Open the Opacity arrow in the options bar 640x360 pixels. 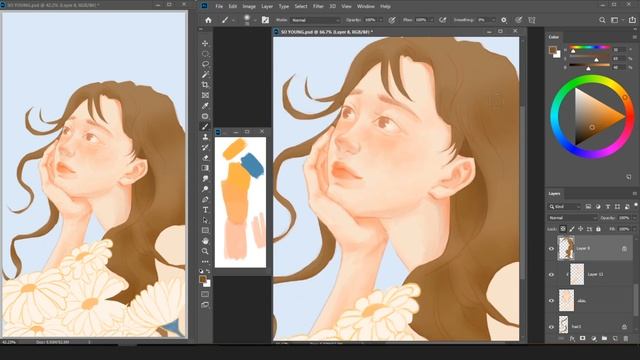(381, 20)
